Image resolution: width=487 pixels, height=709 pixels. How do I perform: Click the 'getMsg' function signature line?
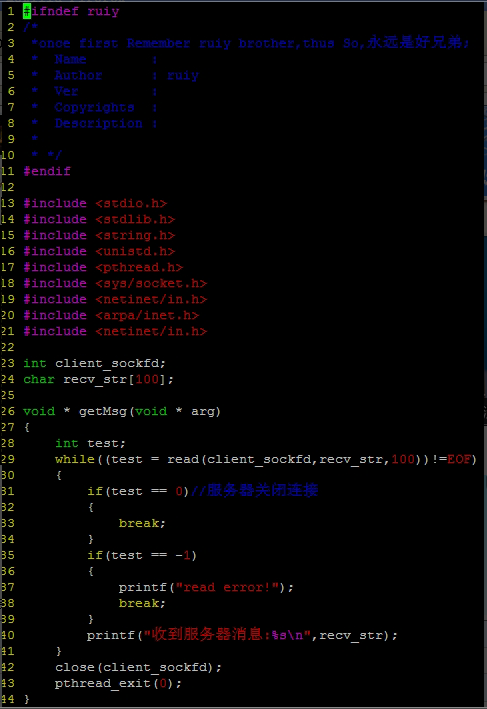point(122,411)
